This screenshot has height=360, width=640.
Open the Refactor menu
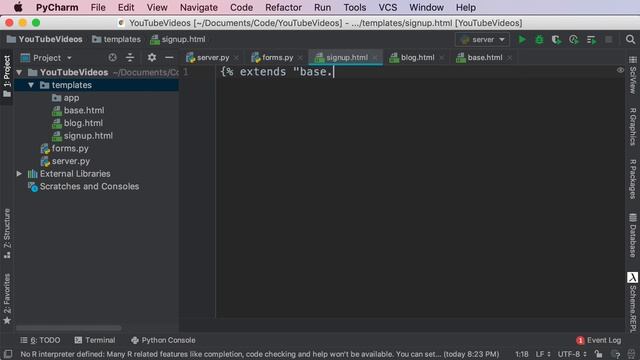point(283,7)
